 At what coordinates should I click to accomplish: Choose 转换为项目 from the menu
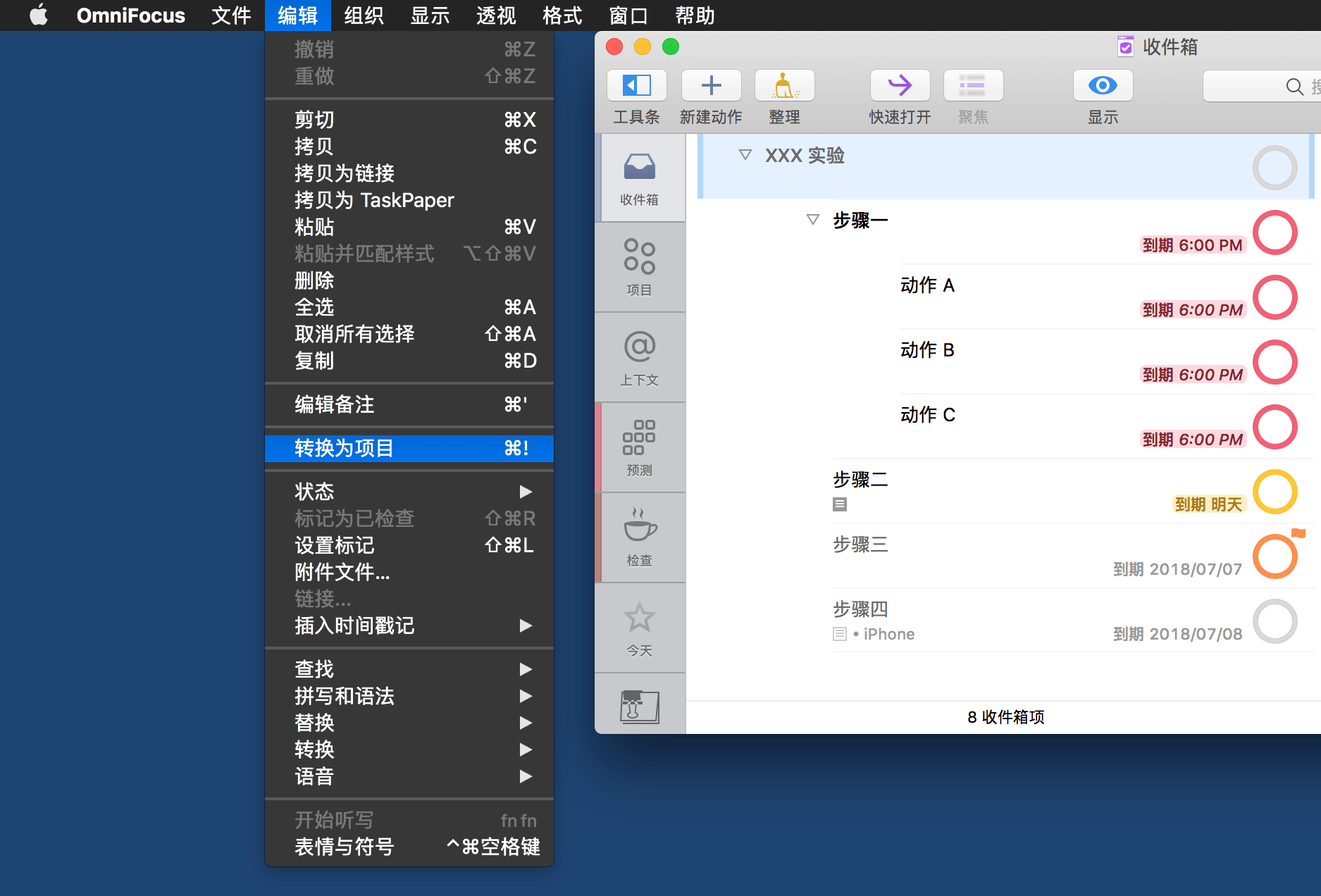click(x=409, y=448)
